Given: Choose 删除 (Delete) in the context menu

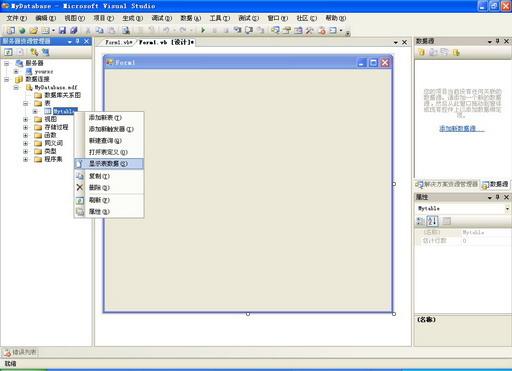Looking at the screenshot, I should pyautogui.click(x=109, y=188).
